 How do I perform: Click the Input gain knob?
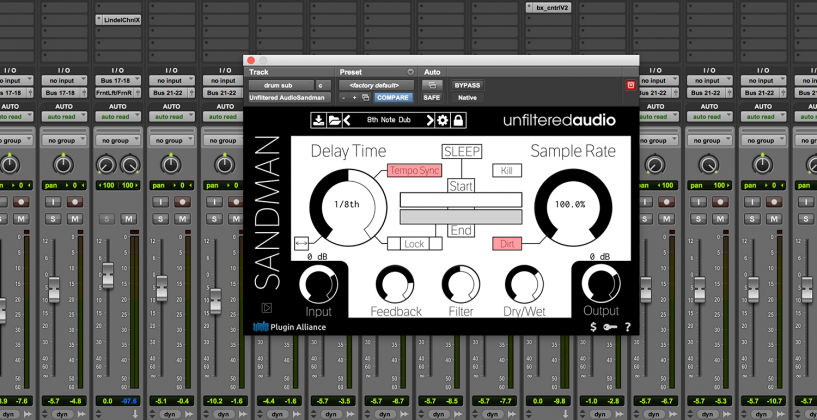tap(318, 284)
